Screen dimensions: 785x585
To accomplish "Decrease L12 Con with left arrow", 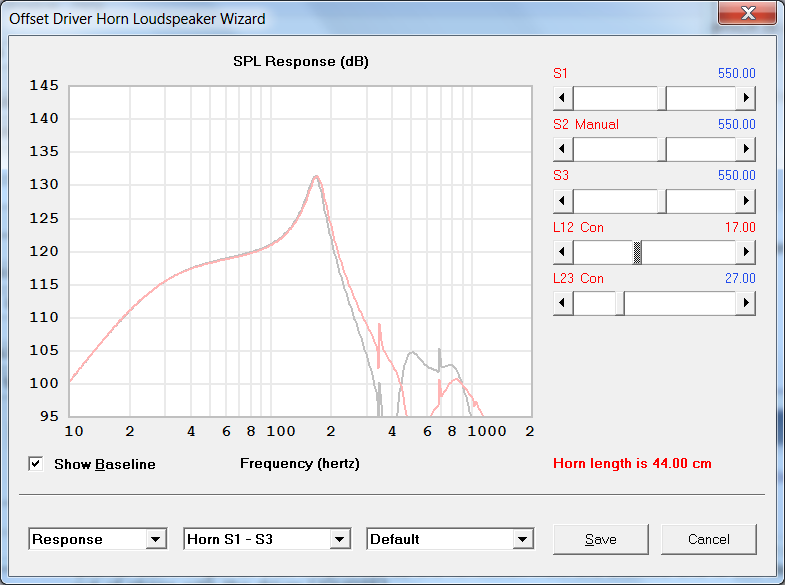I will (563, 252).
